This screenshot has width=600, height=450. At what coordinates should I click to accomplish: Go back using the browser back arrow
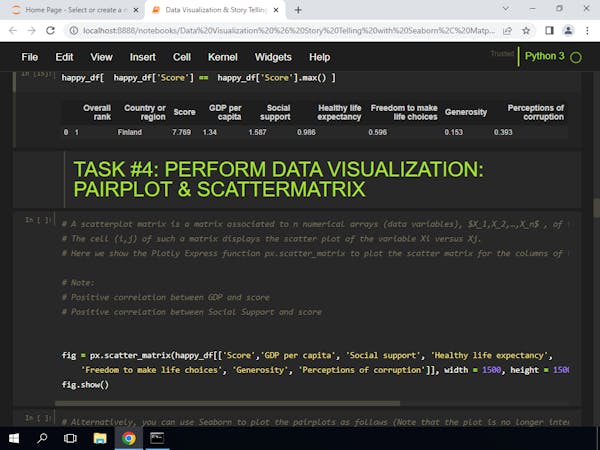tap(13, 31)
